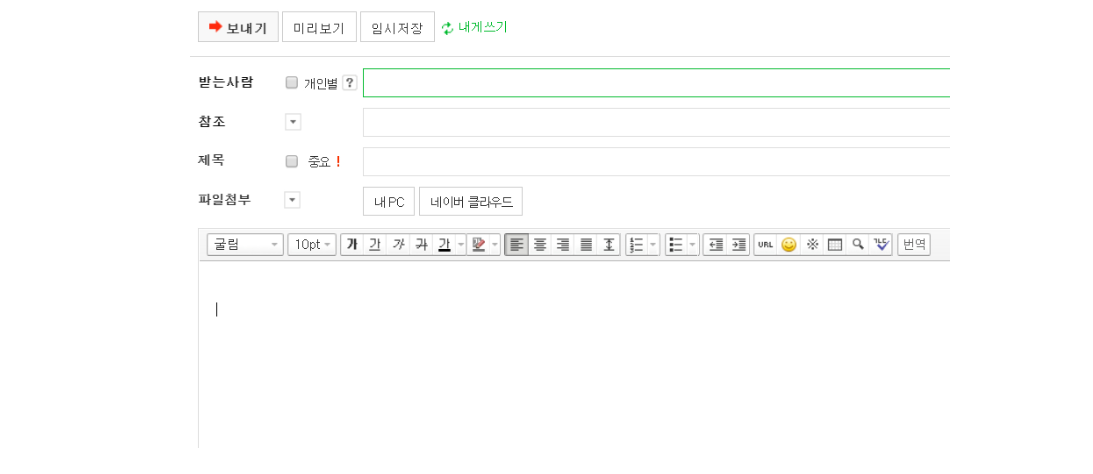Viewport: 1093px width, 474px height.
Task: Open the bulleted list style dropdown
Action: pos(693,245)
